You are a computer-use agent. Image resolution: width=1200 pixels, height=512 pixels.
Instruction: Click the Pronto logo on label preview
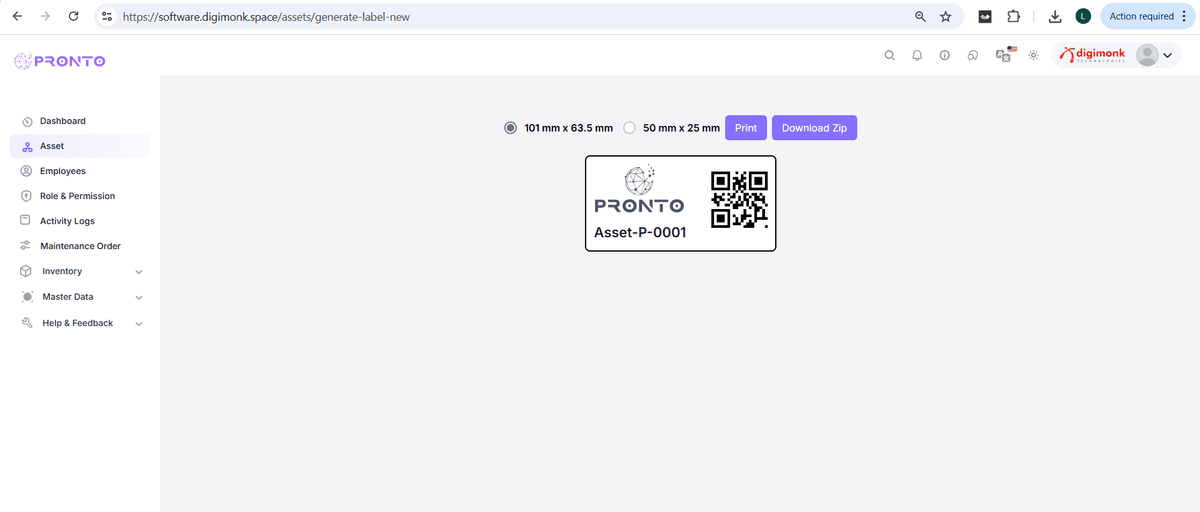tap(639, 189)
